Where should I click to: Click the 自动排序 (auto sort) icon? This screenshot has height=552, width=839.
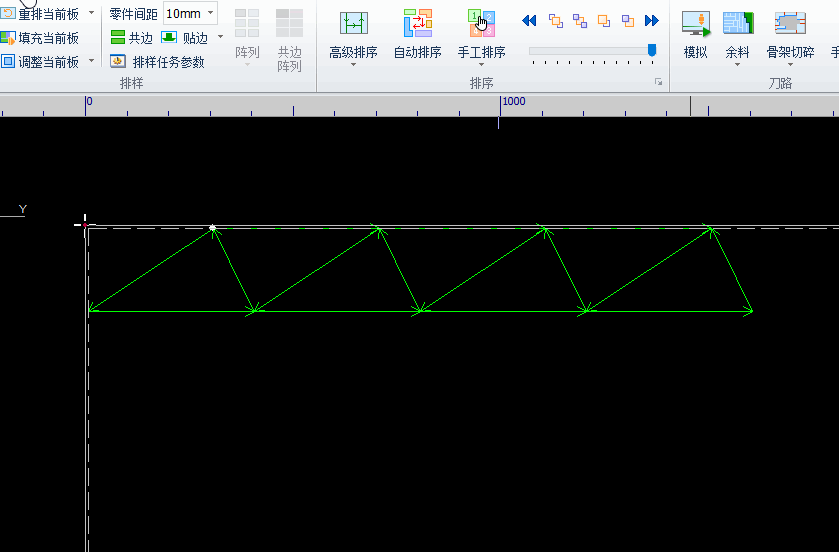point(417,24)
